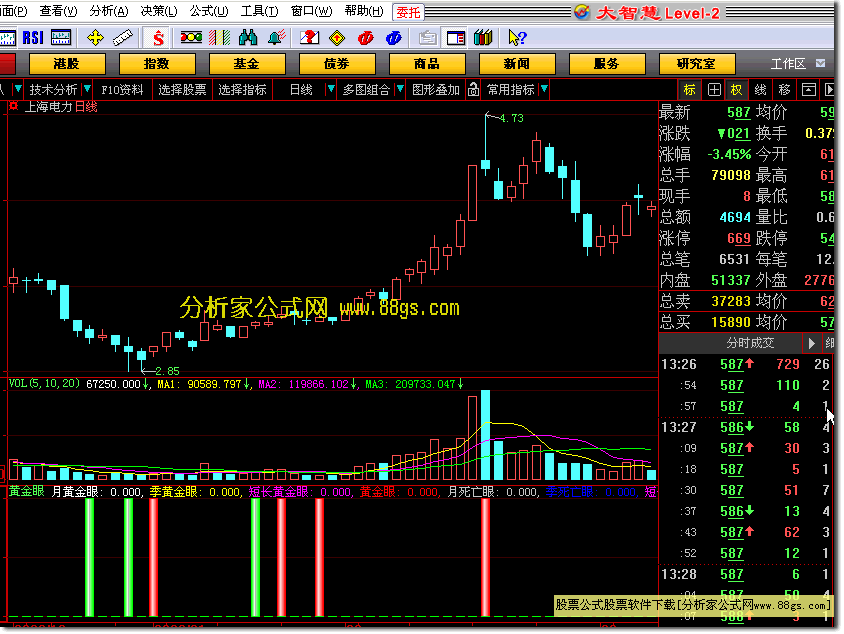The width and height of the screenshot is (844, 634).
Task: Click the chart icon left of RSI
Action: [x=8, y=38]
